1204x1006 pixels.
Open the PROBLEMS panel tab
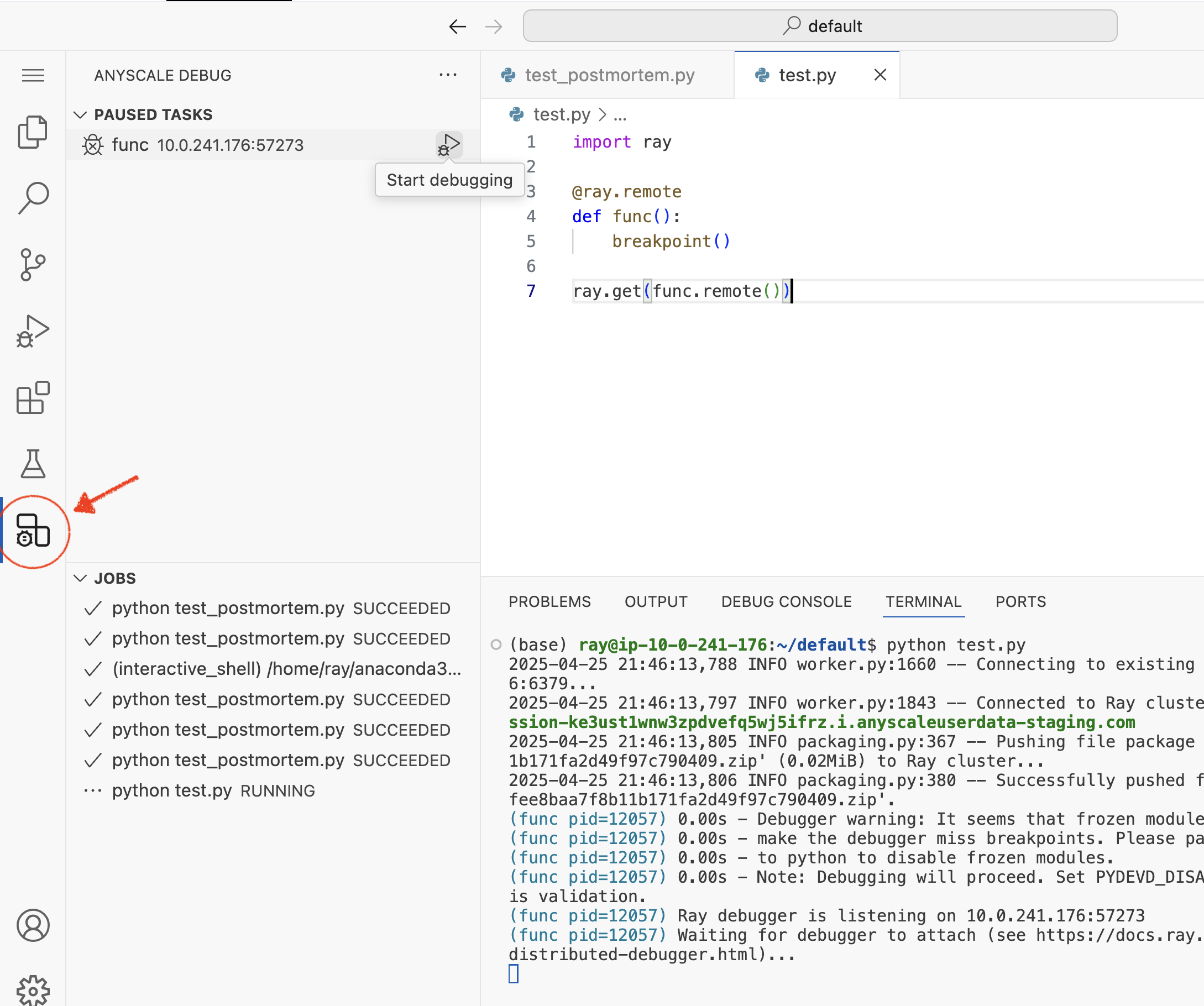coord(549,601)
